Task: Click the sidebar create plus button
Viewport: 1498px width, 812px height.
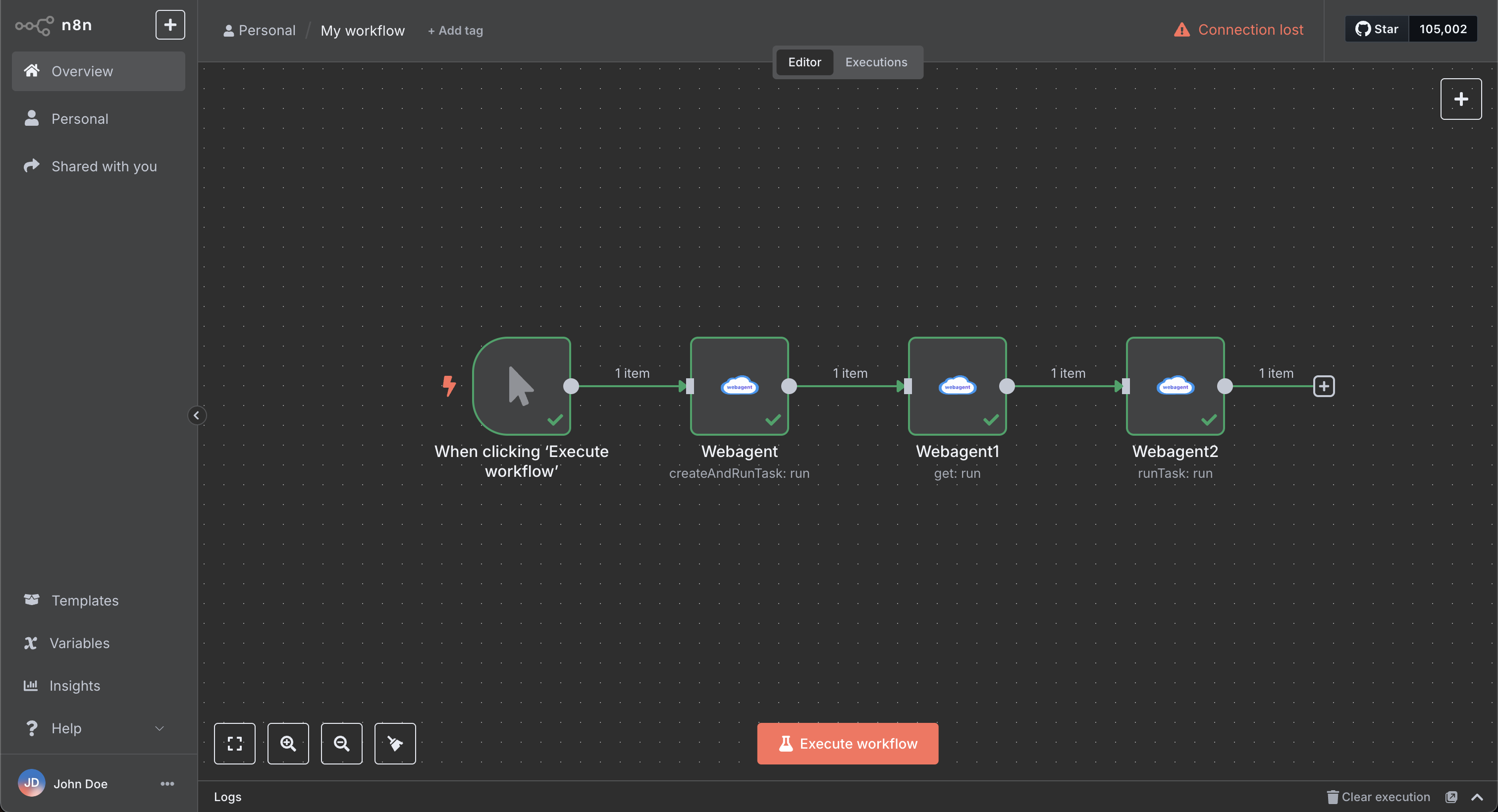Action: (x=170, y=25)
